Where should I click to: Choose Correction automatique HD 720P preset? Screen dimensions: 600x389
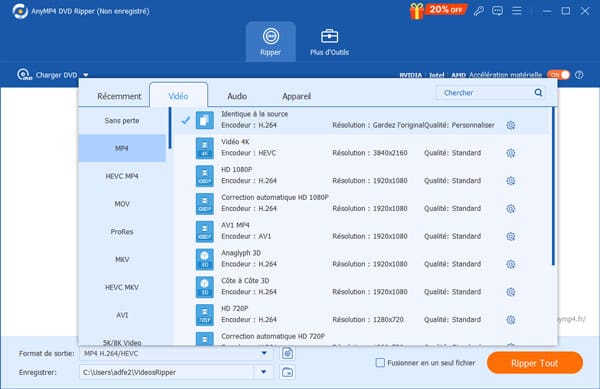(362, 338)
